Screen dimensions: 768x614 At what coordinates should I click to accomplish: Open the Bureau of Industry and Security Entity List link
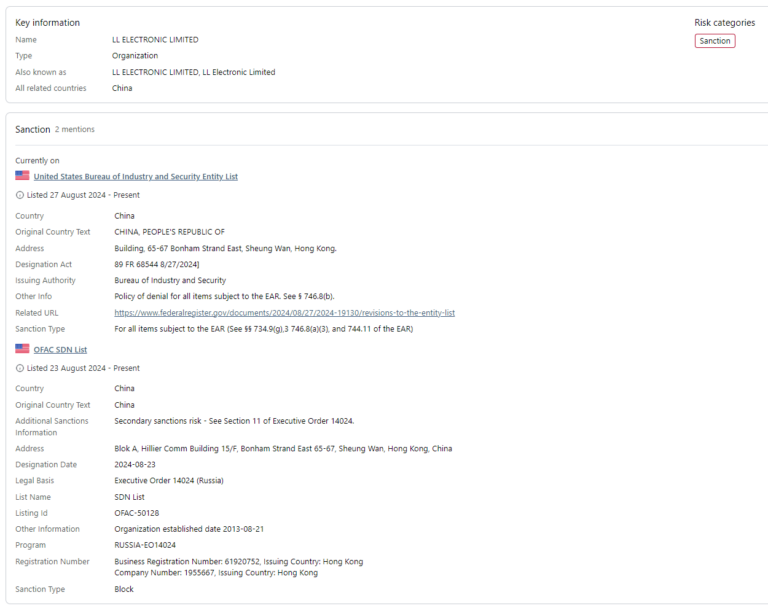tap(135, 176)
